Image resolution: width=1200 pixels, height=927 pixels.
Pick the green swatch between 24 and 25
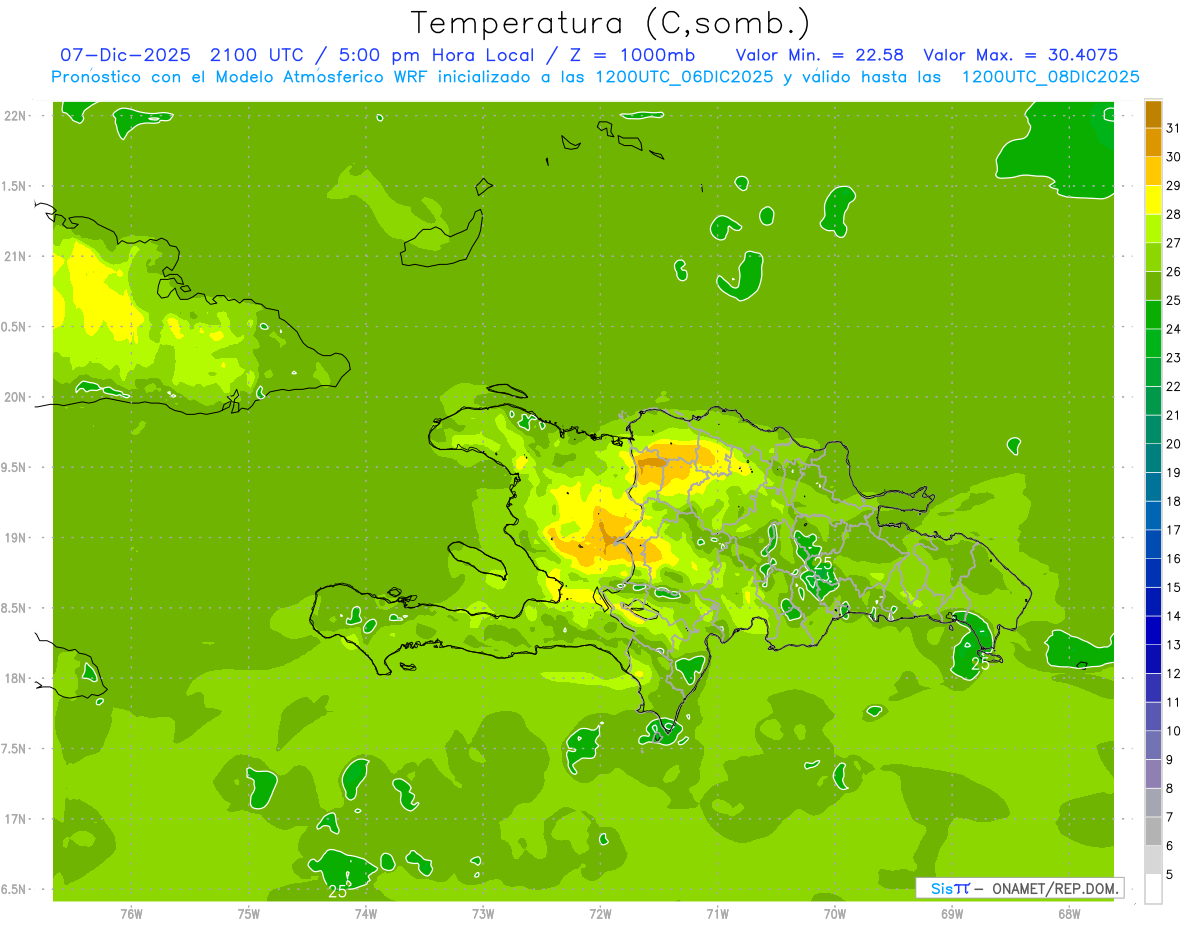click(1154, 314)
